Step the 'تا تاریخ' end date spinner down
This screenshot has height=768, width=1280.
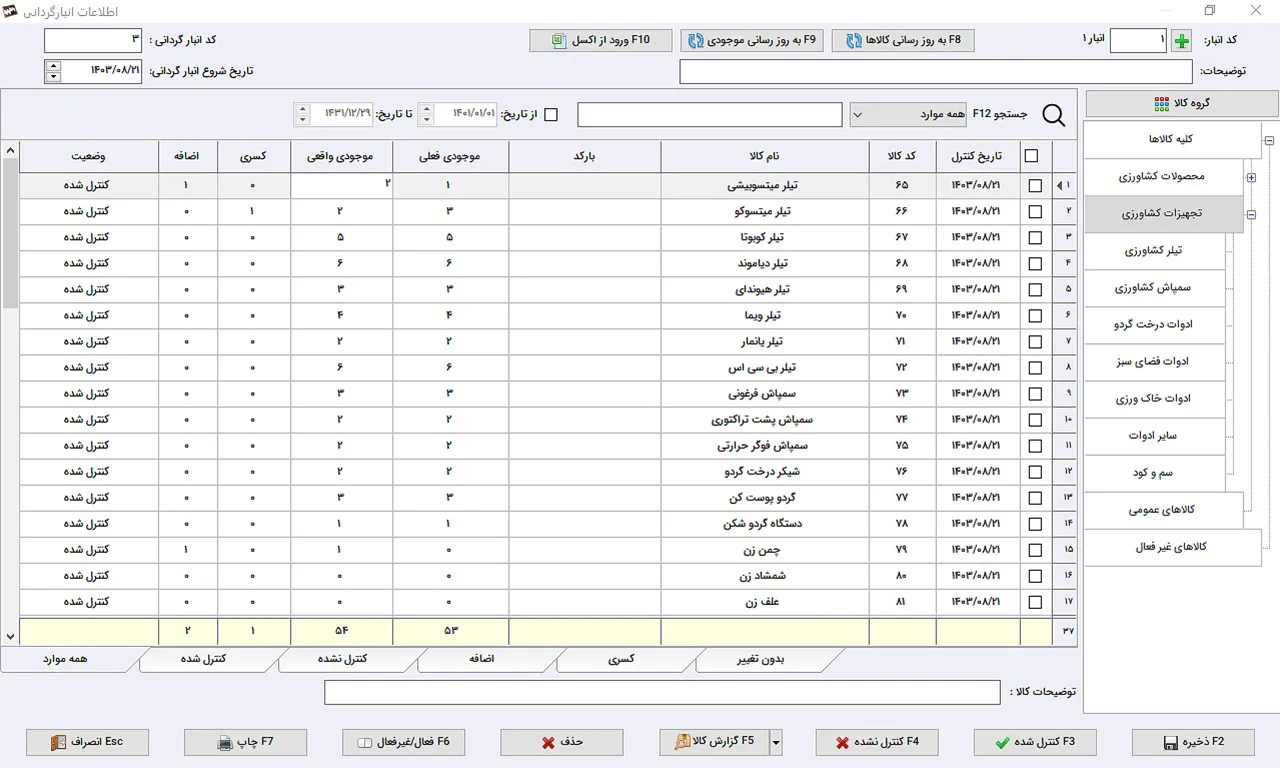point(302,120)
